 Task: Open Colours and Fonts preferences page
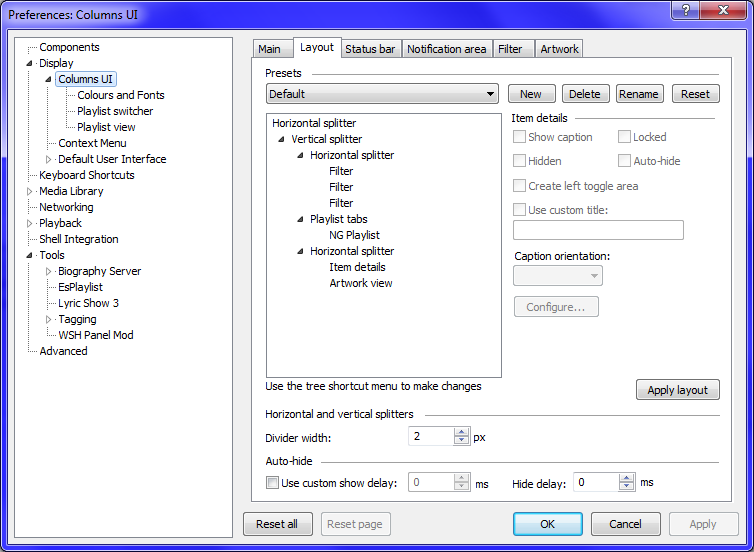click(x=121, y=95)
